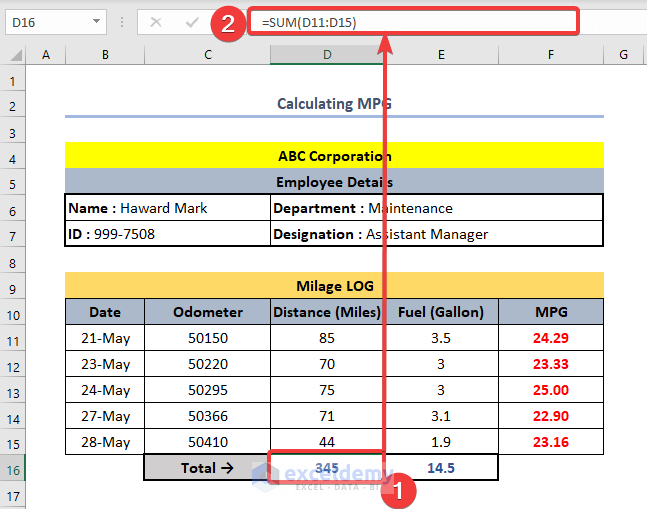Select the Milage LOG title cell
Screen dimensions: 647x509
pyautogui.click(x=334, y=285)
